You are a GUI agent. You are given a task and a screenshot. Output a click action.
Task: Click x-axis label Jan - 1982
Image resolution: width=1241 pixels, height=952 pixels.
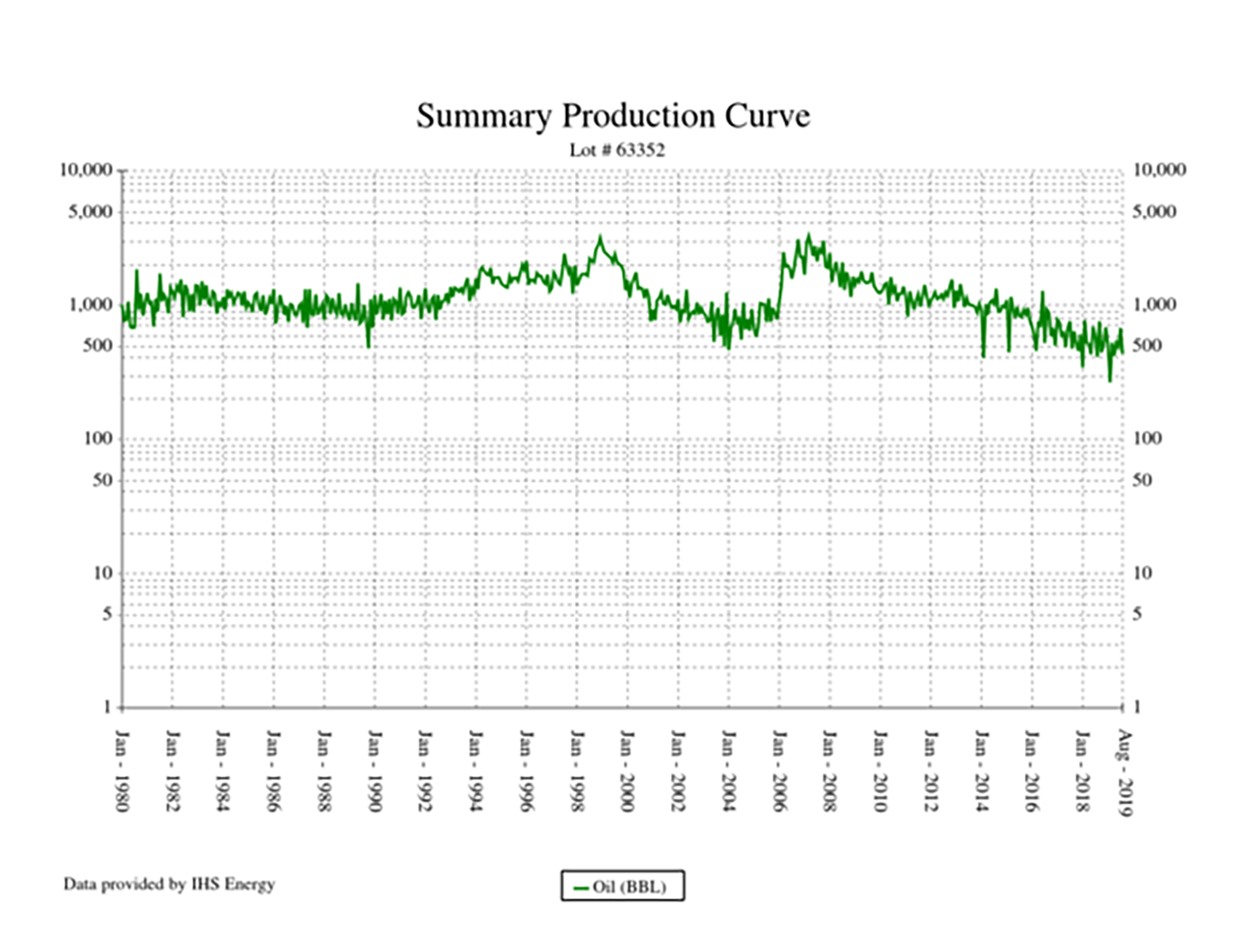click(172, 770)
